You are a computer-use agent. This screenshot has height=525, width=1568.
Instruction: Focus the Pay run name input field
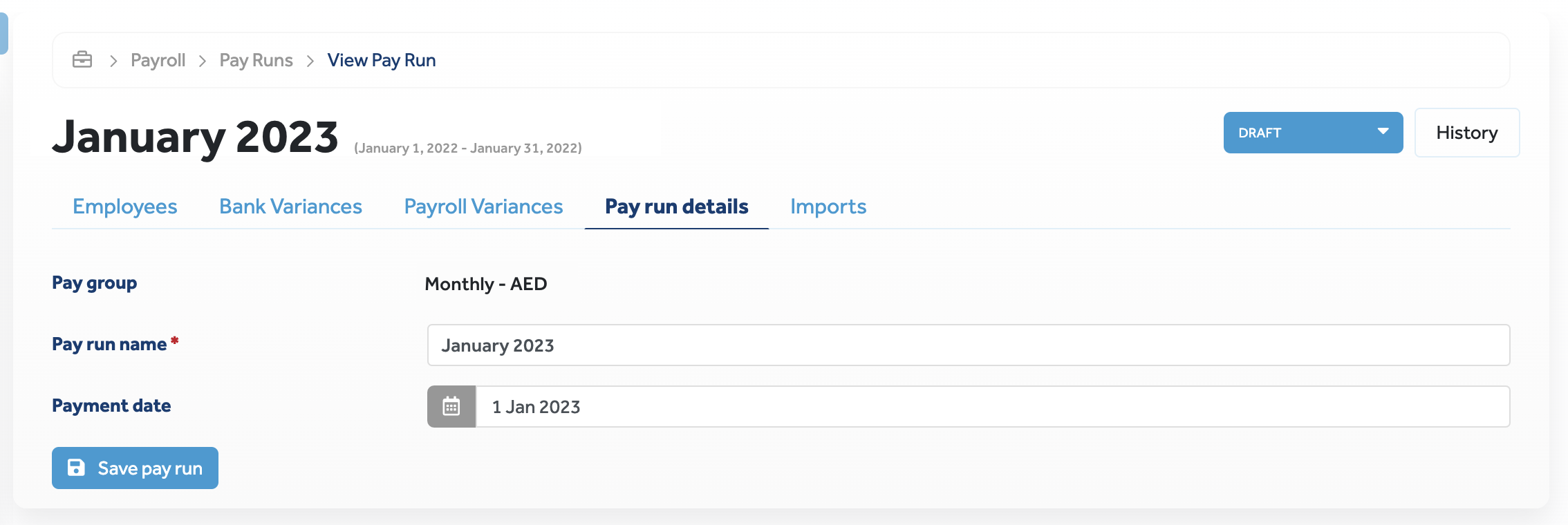(x=969, y=345)
